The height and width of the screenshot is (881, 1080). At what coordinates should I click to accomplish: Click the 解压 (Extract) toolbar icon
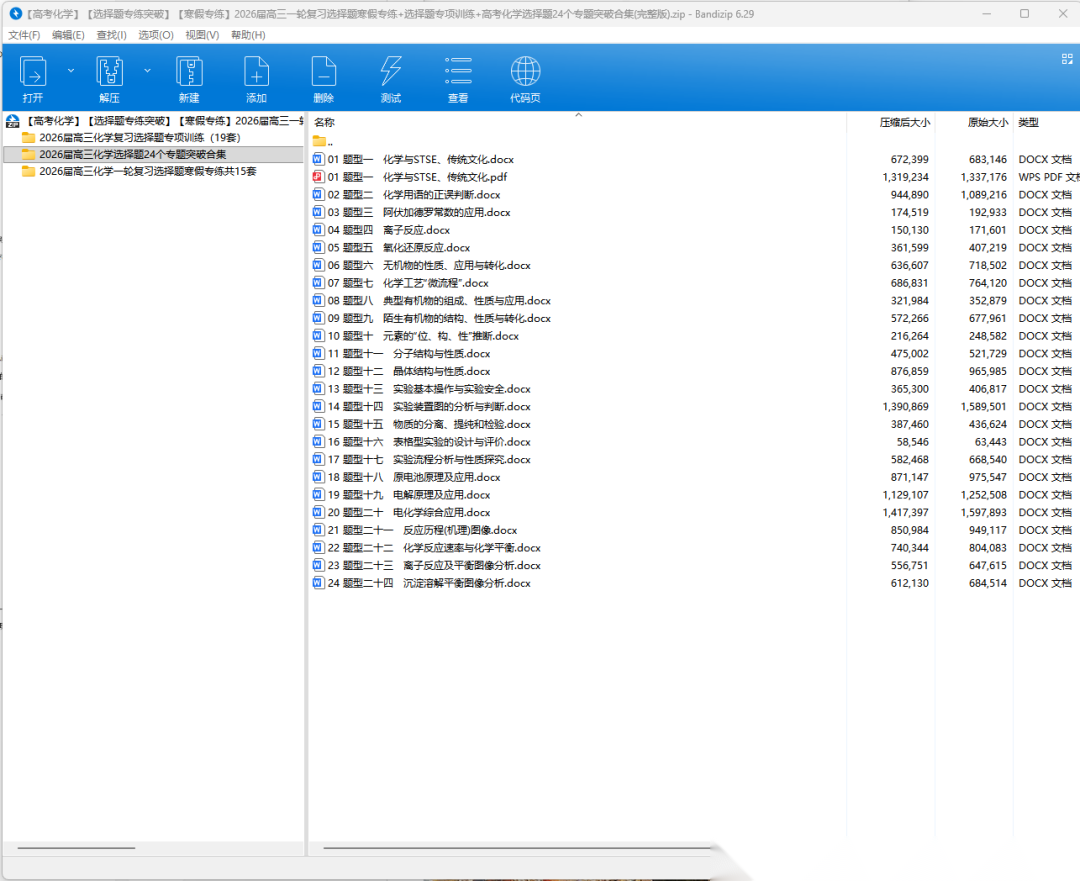click(109, 73)
